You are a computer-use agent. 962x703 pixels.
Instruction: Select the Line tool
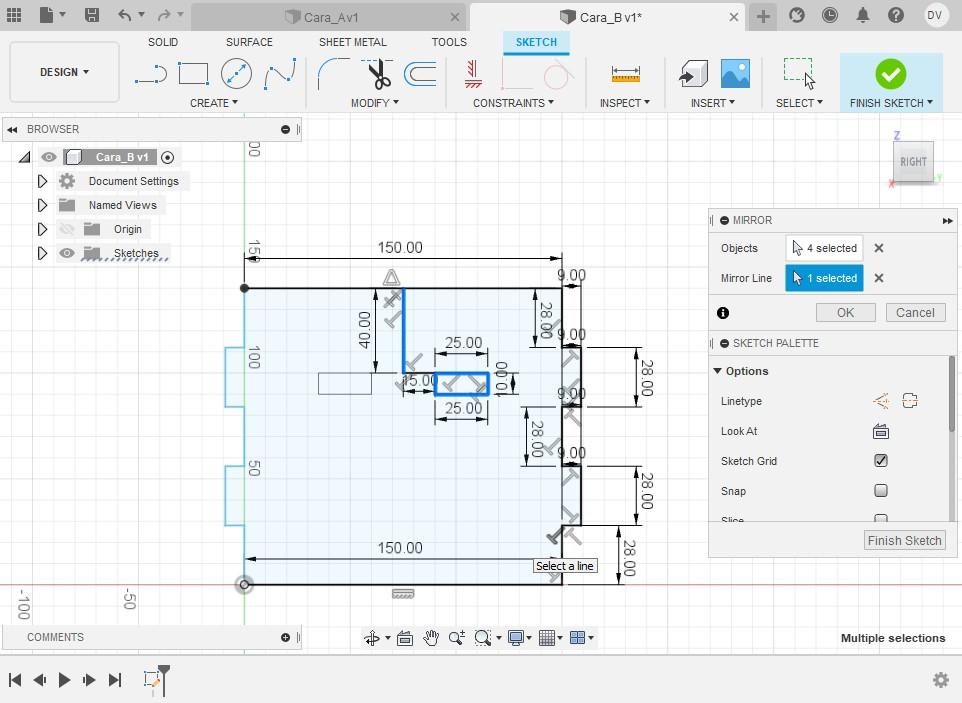tap(151, 75)
